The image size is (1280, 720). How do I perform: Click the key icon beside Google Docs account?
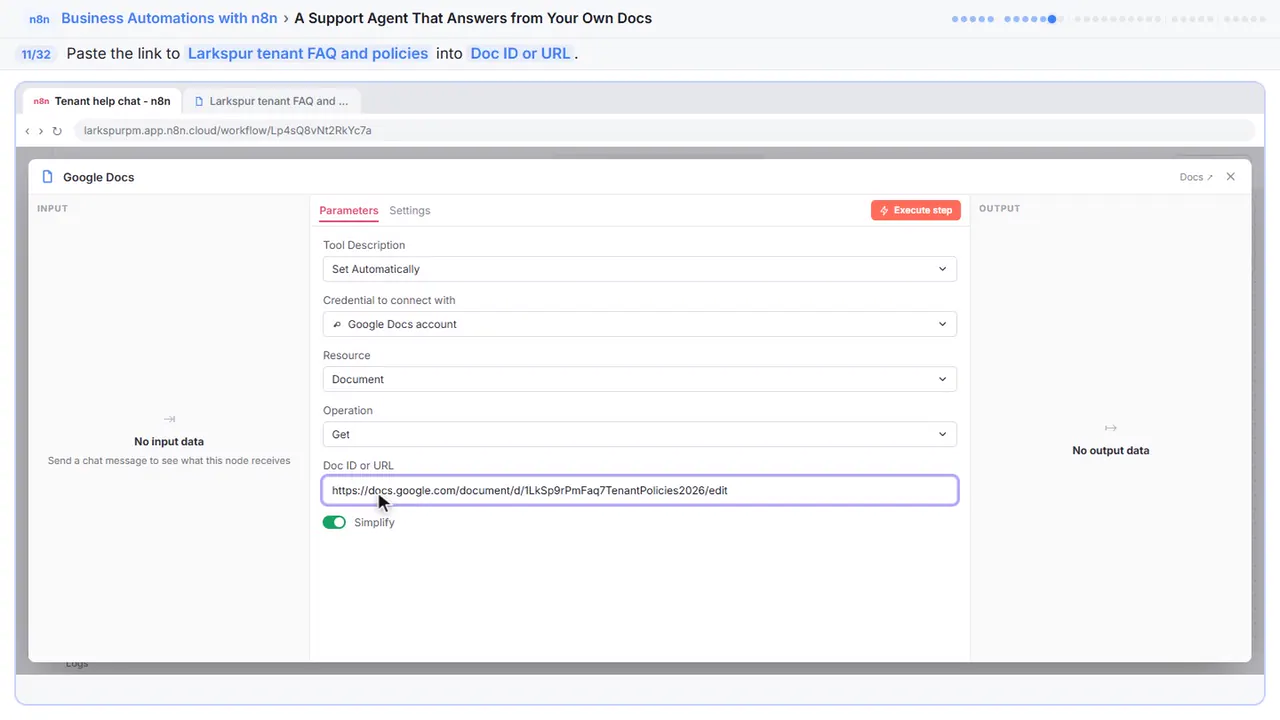tap(337, 324)
